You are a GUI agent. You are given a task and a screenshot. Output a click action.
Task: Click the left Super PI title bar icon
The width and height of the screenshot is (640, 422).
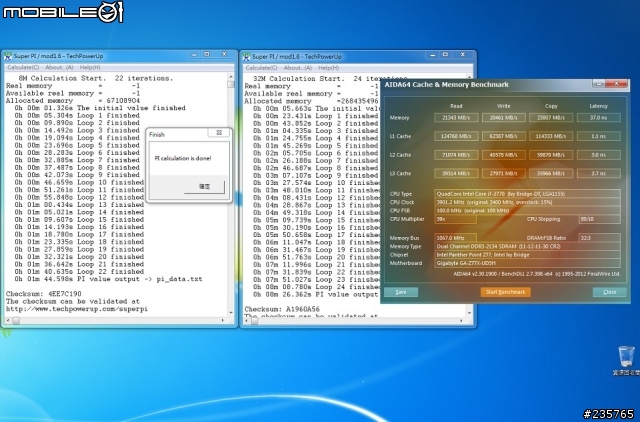8,56
